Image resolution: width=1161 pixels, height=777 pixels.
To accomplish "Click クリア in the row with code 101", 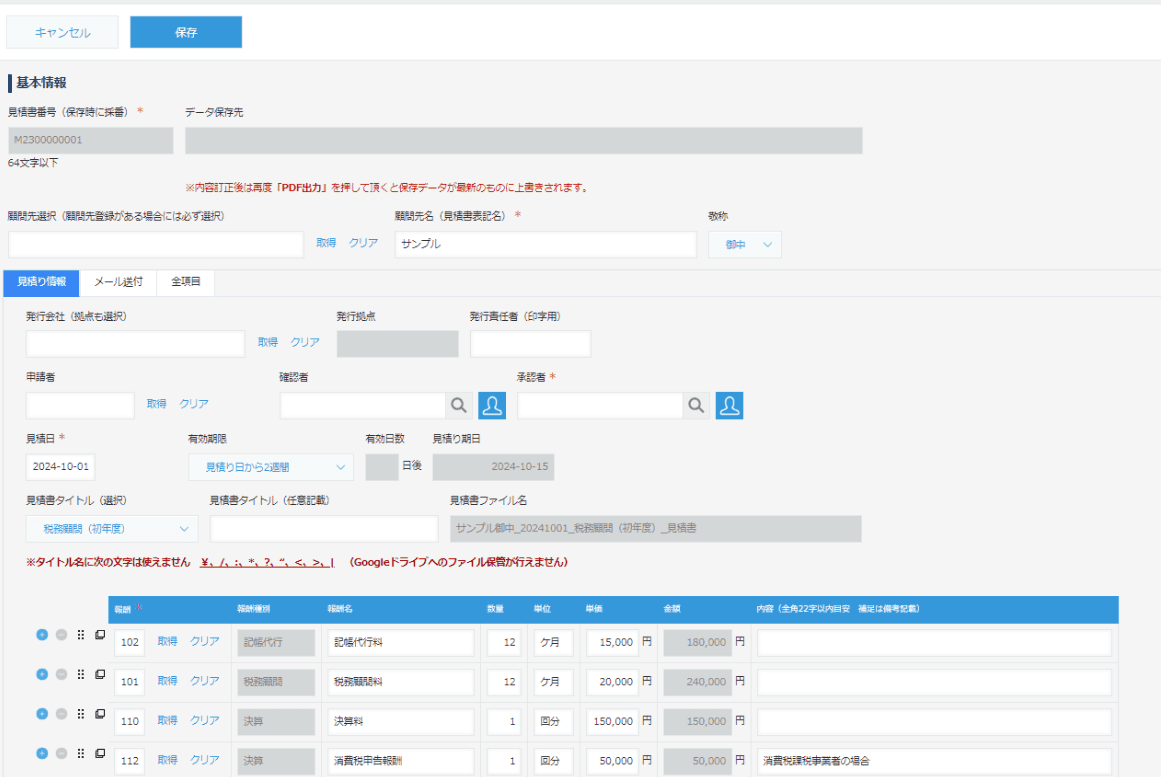I will click(205, 681).
